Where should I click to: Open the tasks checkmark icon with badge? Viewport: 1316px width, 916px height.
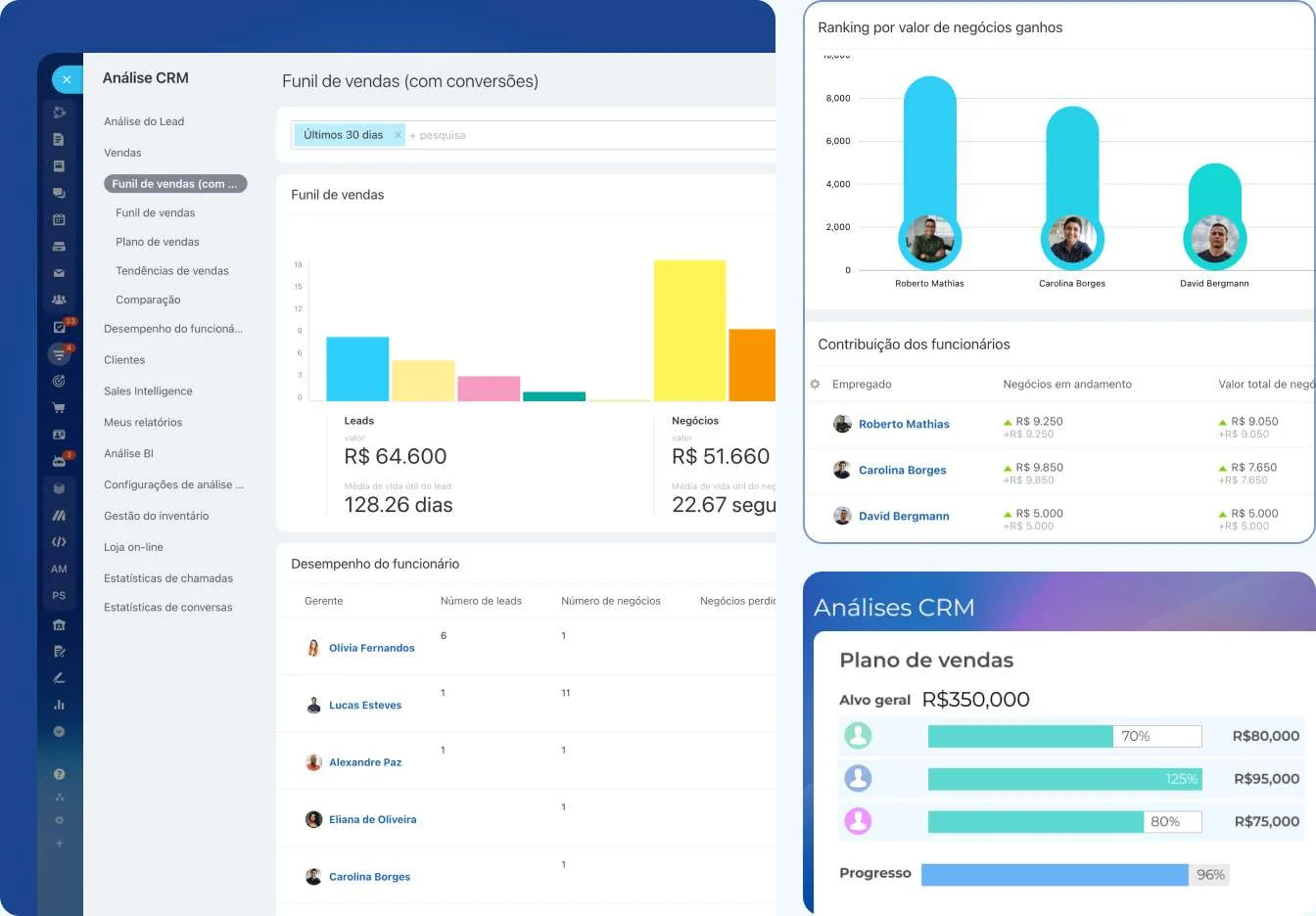point(59,327)
